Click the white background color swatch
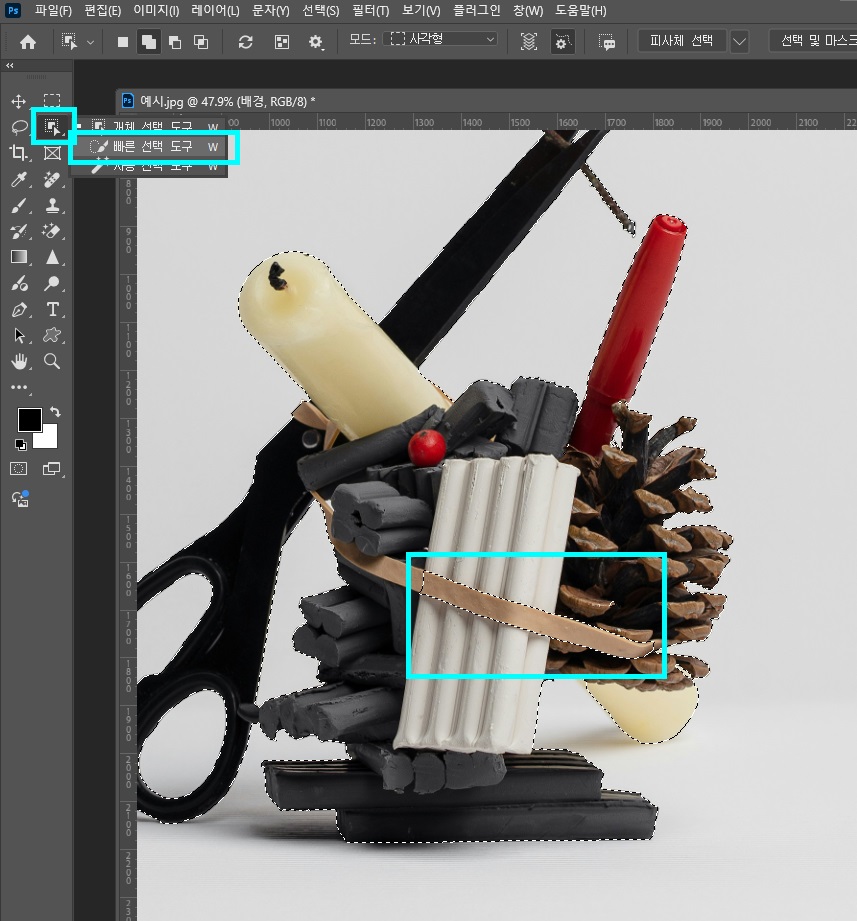 48,439
